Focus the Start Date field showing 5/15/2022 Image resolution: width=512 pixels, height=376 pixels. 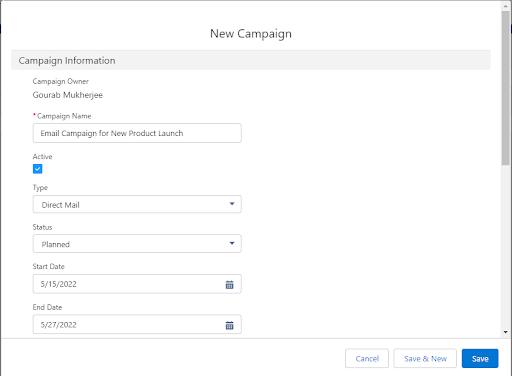(137, 284)
